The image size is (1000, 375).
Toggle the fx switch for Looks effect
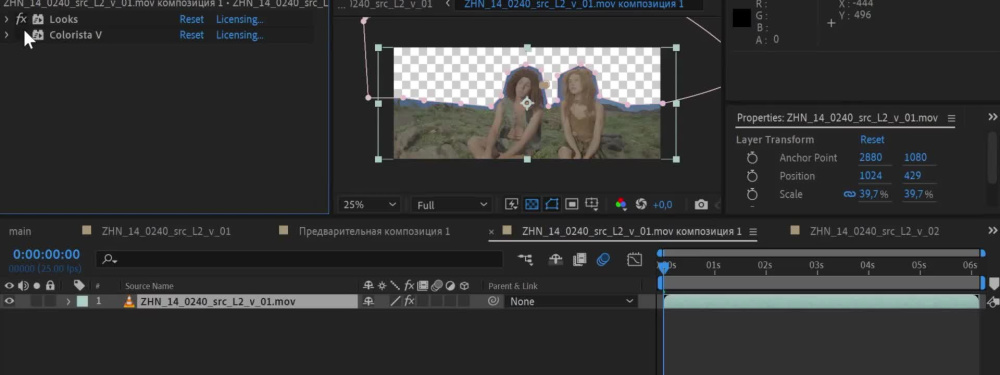(x=21, y=19)
